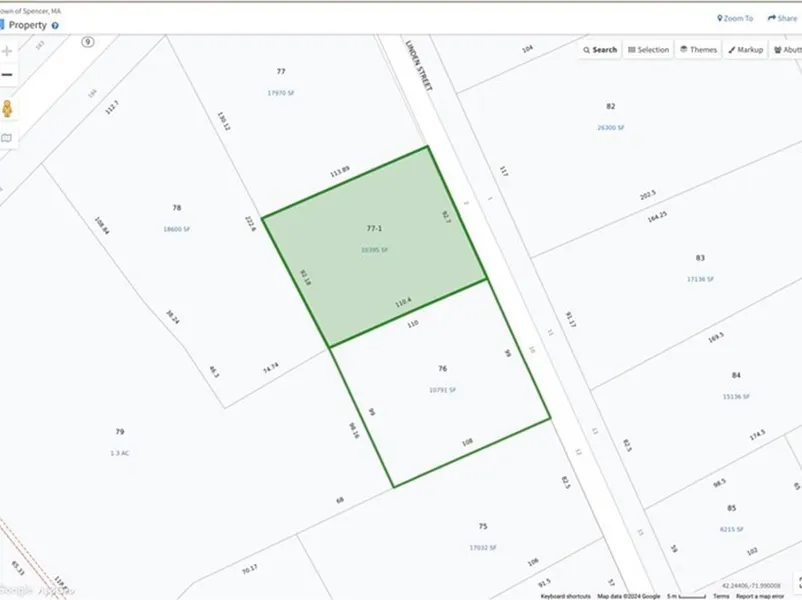Click the zoom in plus button
Viewport: 802px width, 600px height.
(x=7, y=50)
